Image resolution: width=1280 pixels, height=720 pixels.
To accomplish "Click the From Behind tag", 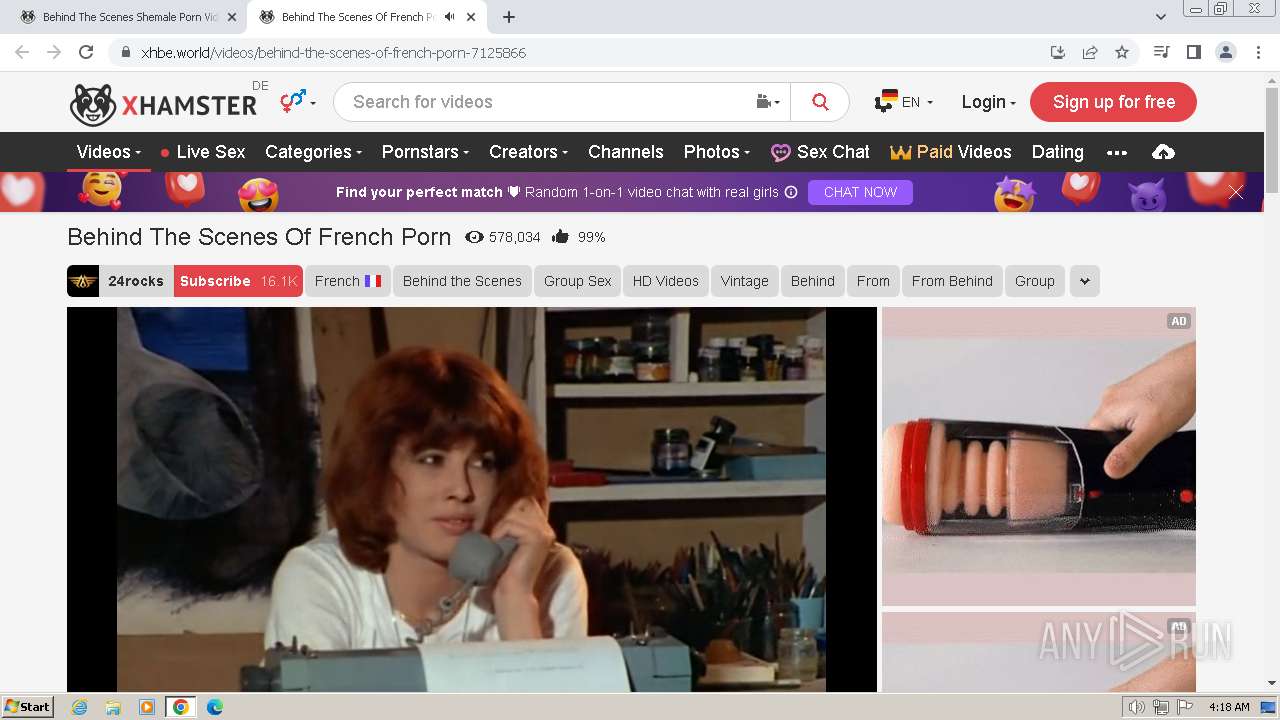I will coord(952,281).
